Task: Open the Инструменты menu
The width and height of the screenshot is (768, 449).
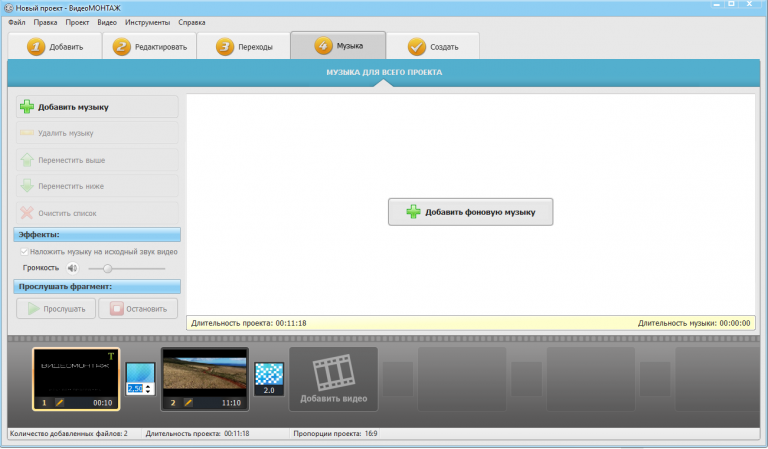Action: tap(147, 23)
